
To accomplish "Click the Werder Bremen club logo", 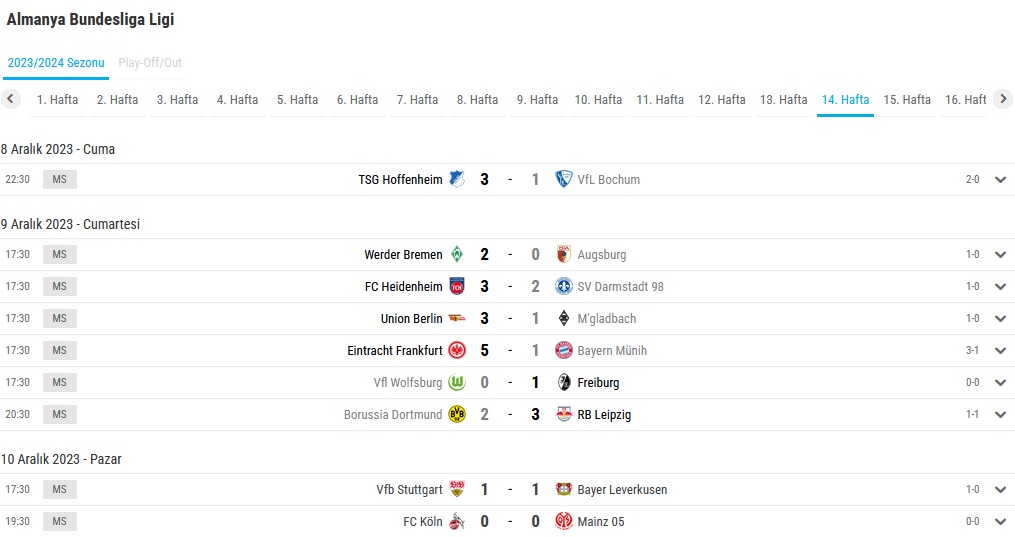I will click(457, 254).
